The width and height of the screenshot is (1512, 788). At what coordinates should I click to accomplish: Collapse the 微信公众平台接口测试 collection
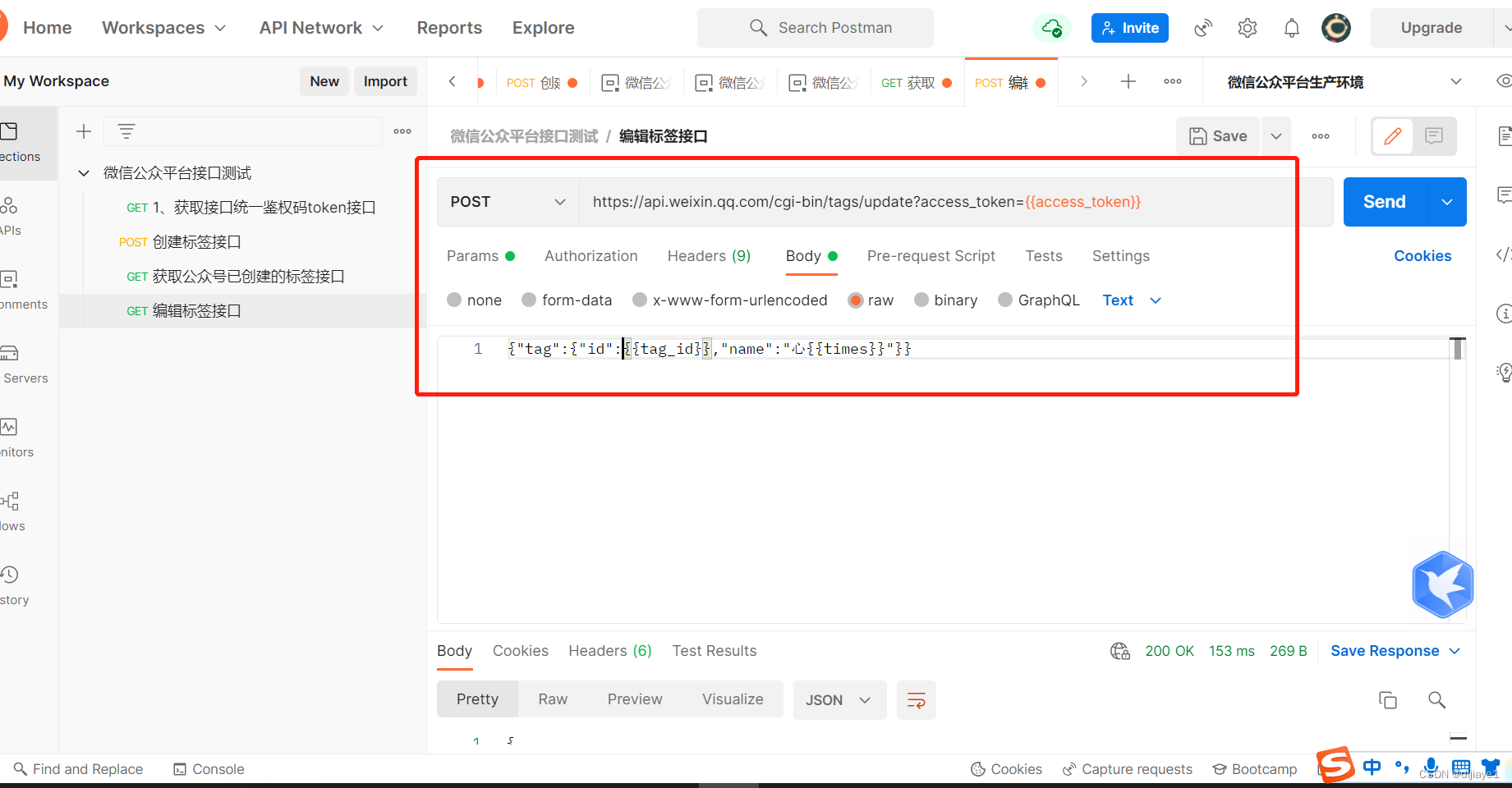[x=84, y=173]
